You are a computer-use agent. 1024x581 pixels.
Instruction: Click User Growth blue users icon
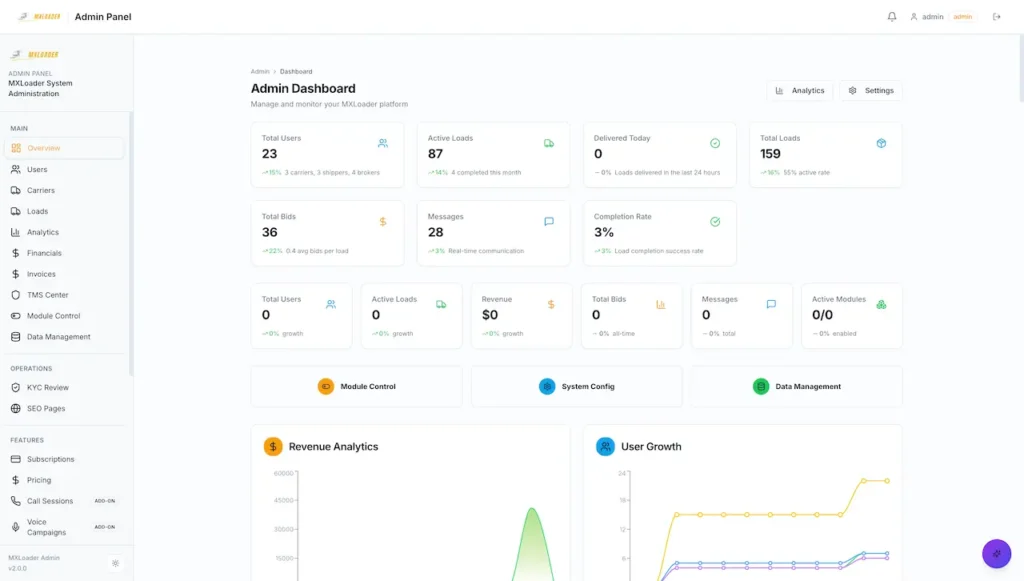pyautogui.click(x=605, y=447)
